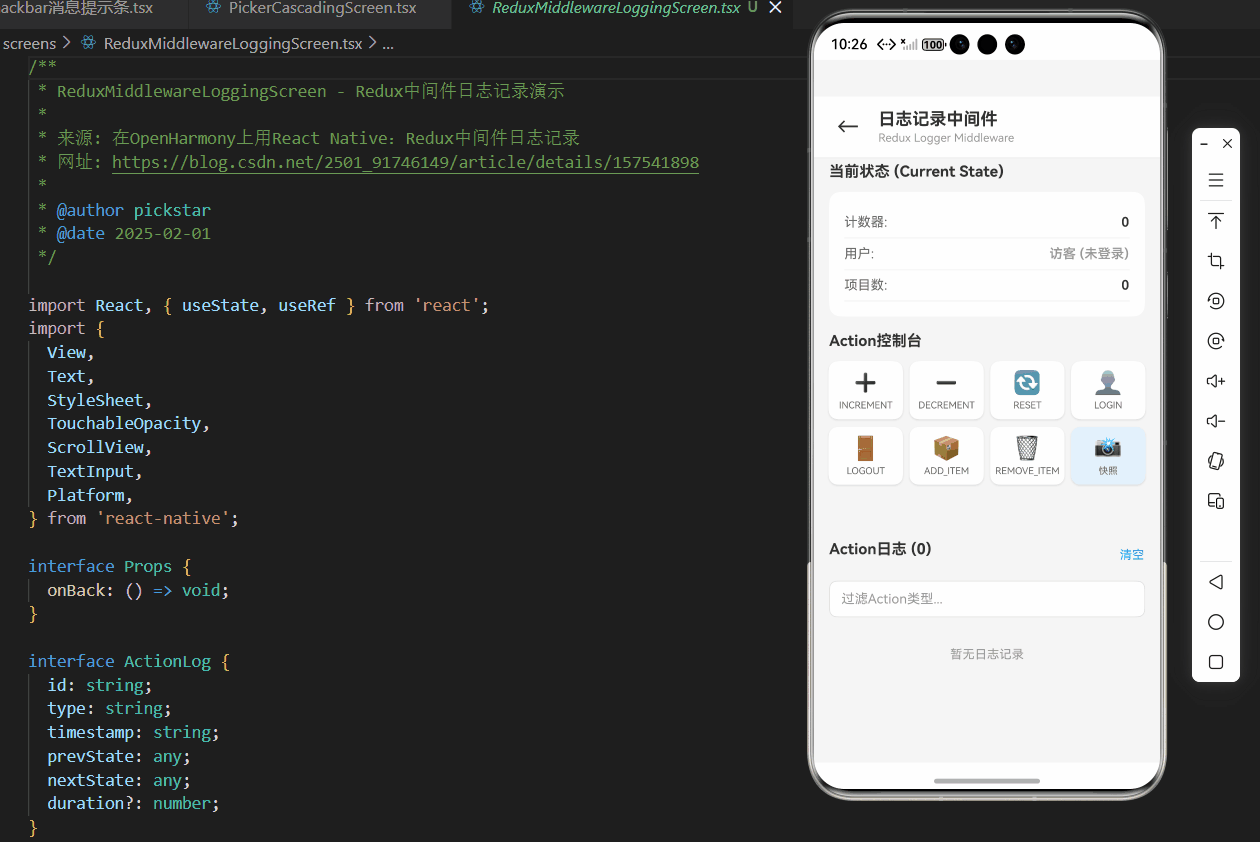Viewport: 1260px width, 842px height.
Task: Click the 'timestamp: string;' code line
Action: coord(133,732)
